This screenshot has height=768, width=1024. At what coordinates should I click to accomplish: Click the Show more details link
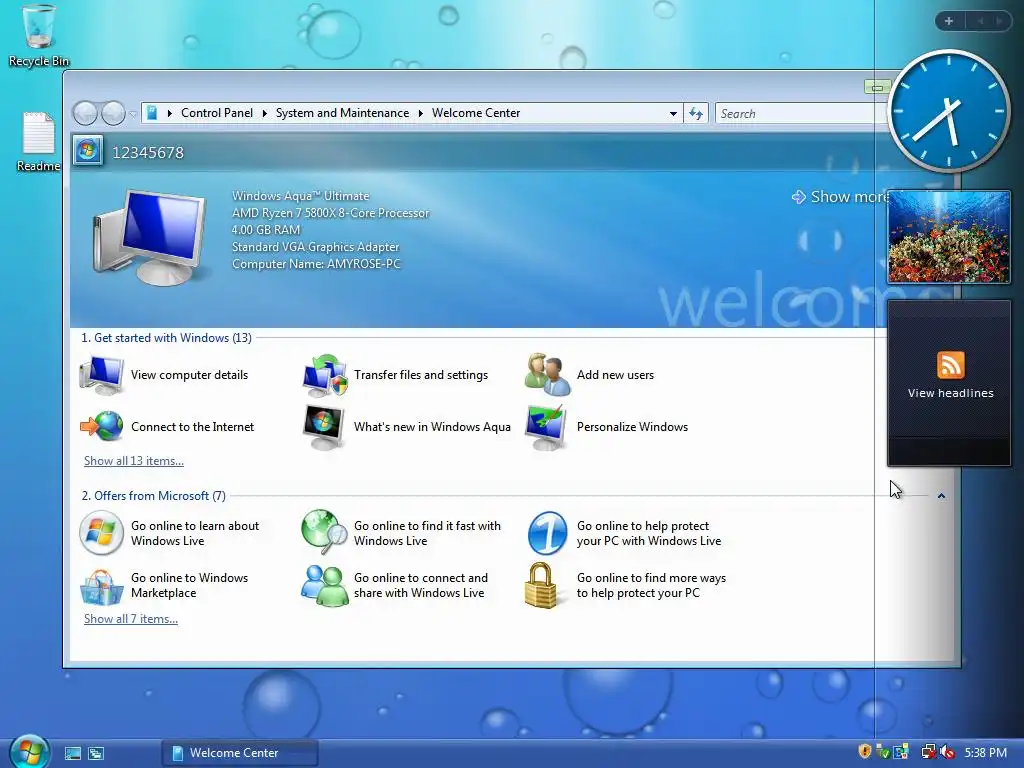point(839,197)
